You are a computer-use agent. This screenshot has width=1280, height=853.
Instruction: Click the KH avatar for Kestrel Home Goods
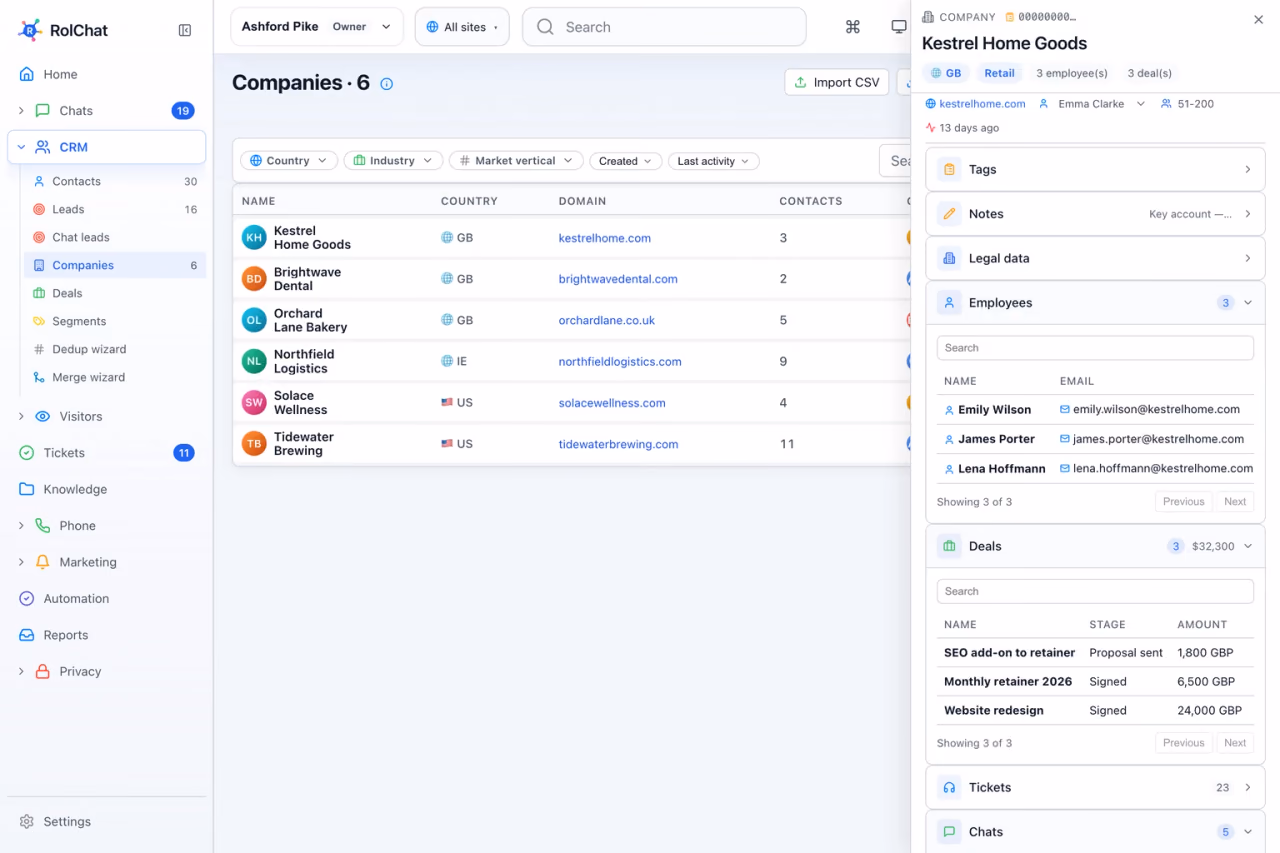tap(254, 238)
